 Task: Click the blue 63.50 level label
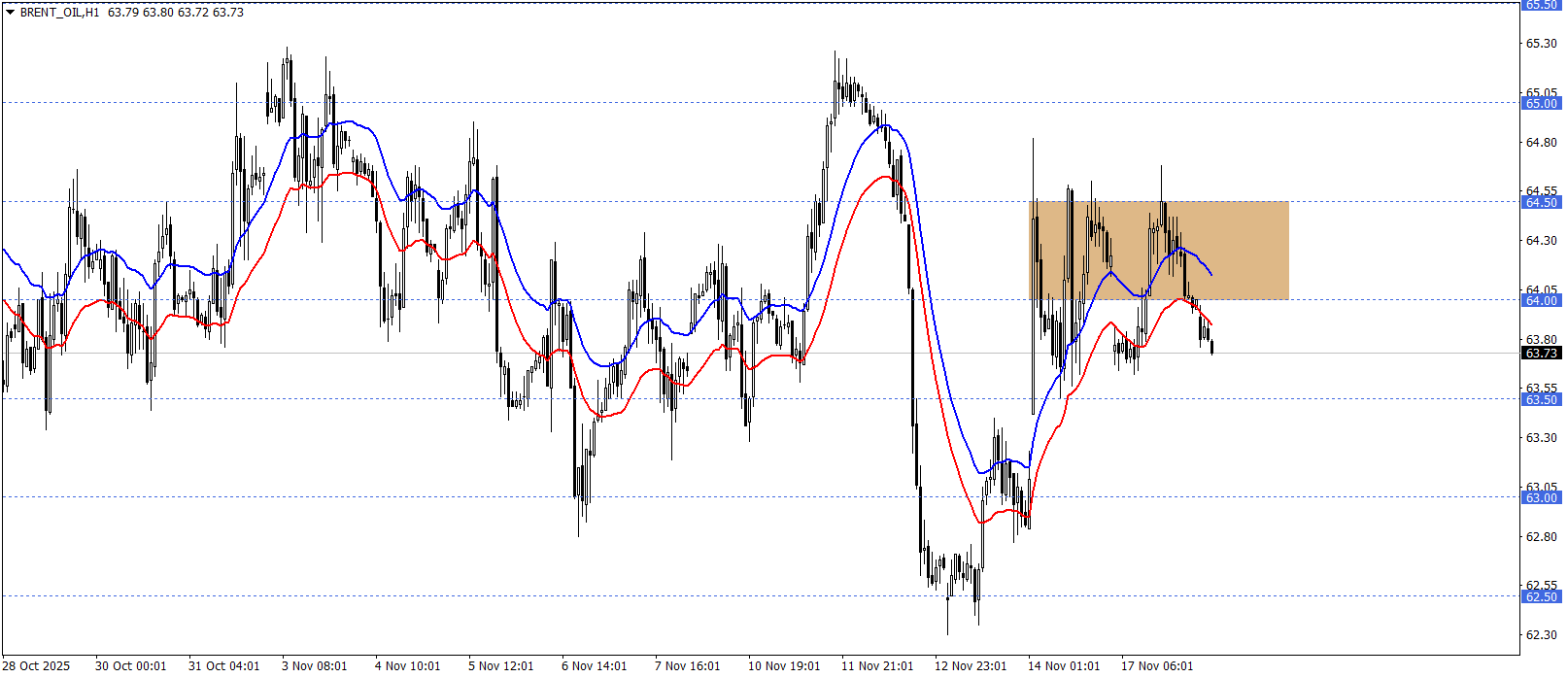pos(1541,399)
